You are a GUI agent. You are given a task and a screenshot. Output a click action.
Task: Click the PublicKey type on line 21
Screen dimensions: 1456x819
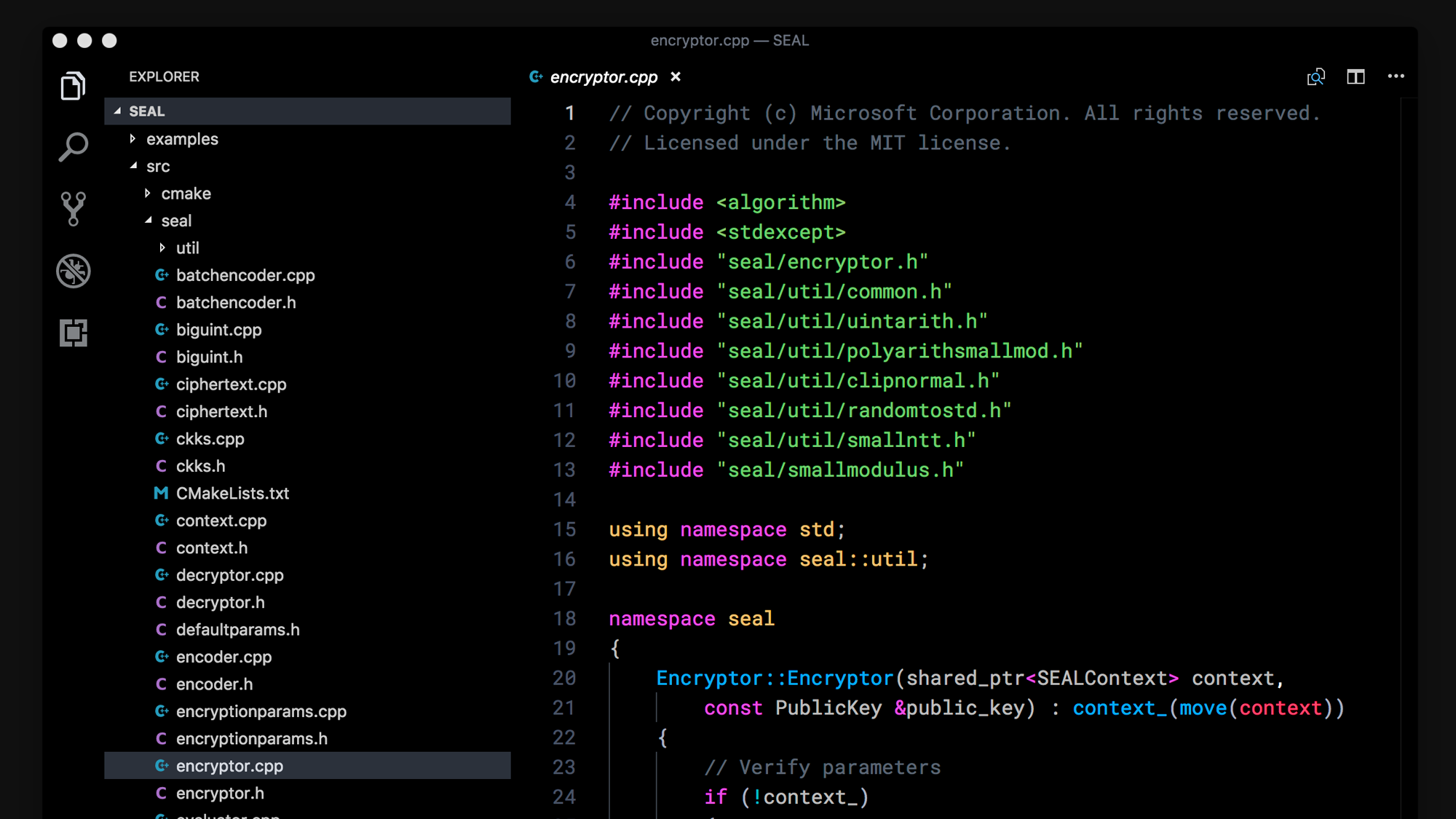click(x=828, y=708)
